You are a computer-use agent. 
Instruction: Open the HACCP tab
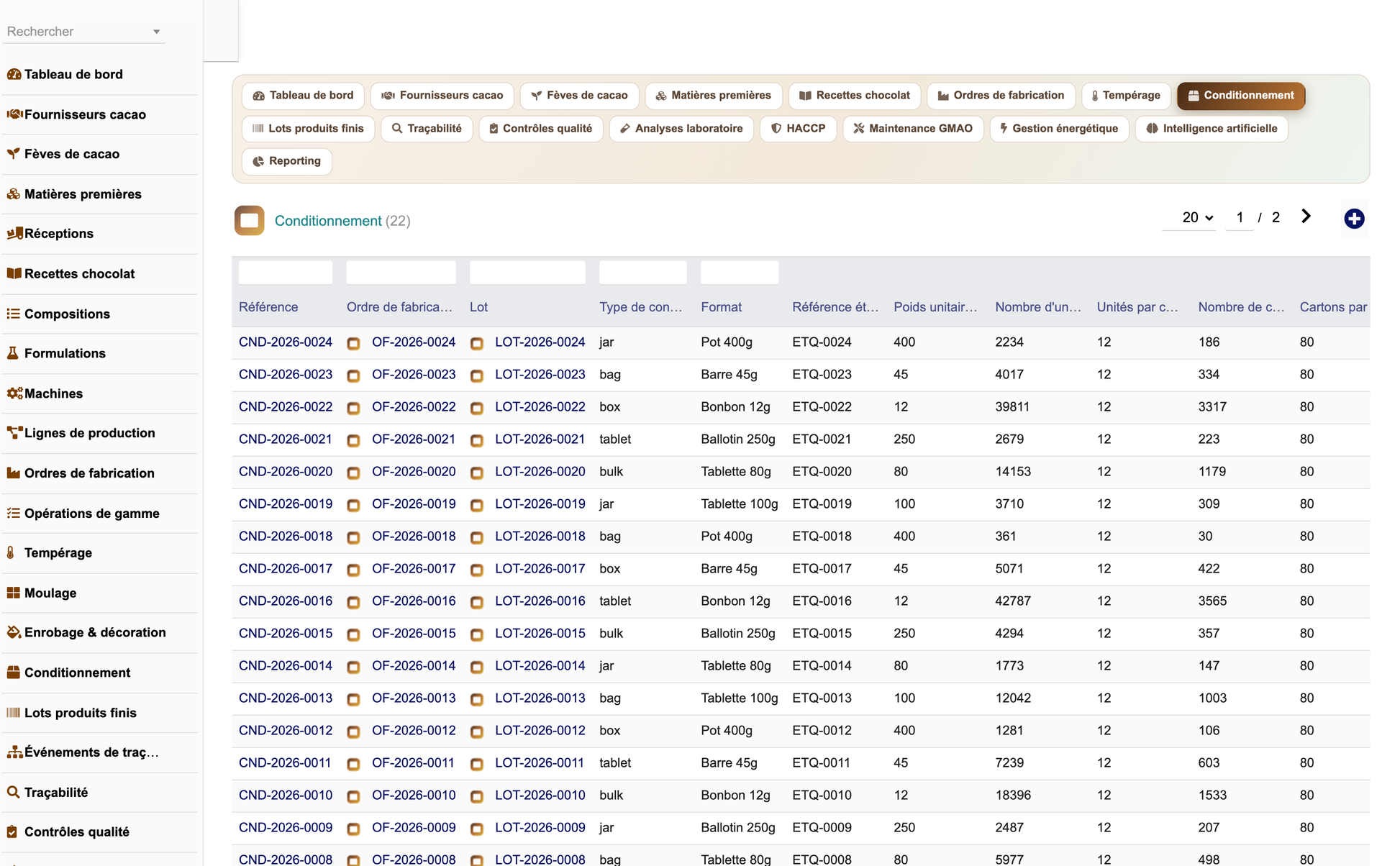tap(798, 129)
